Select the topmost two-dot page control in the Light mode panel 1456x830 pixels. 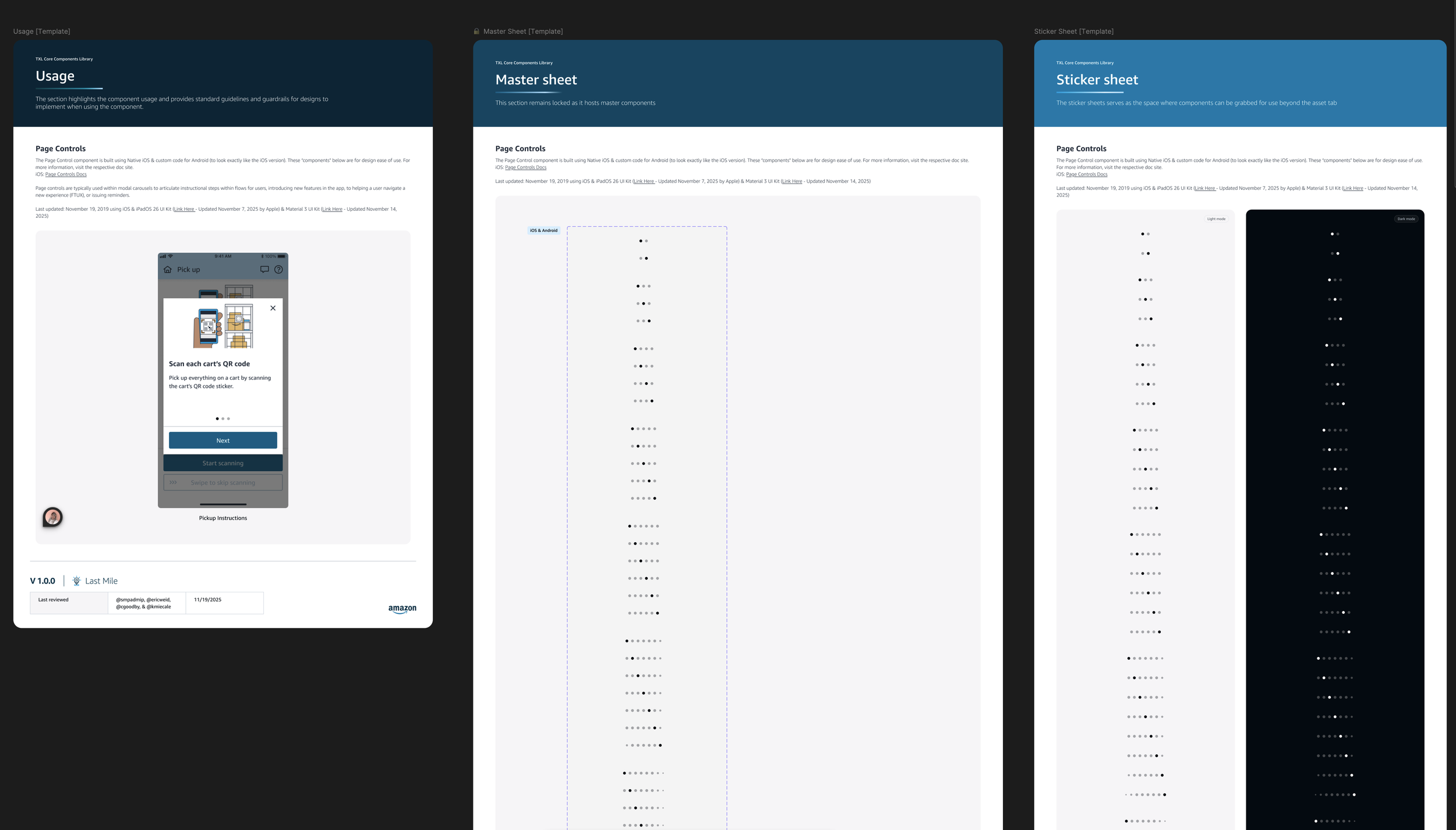click(x=1145, y=234)
